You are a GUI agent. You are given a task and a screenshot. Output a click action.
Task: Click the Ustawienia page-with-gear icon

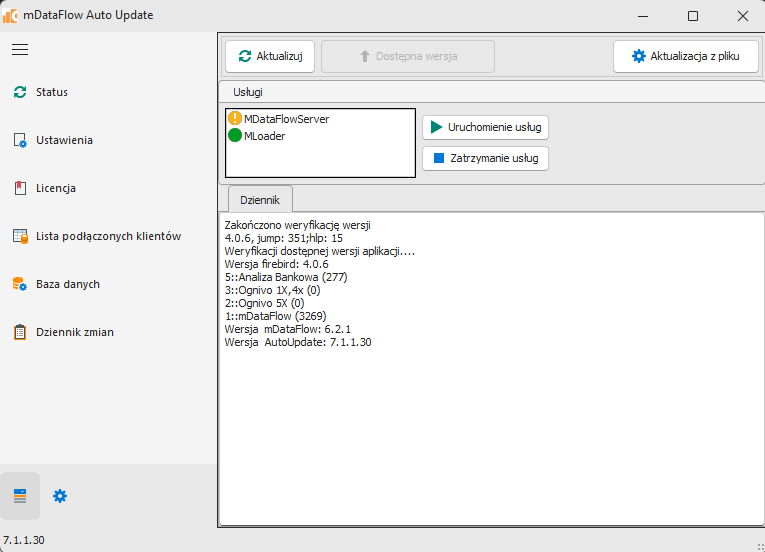20,141
